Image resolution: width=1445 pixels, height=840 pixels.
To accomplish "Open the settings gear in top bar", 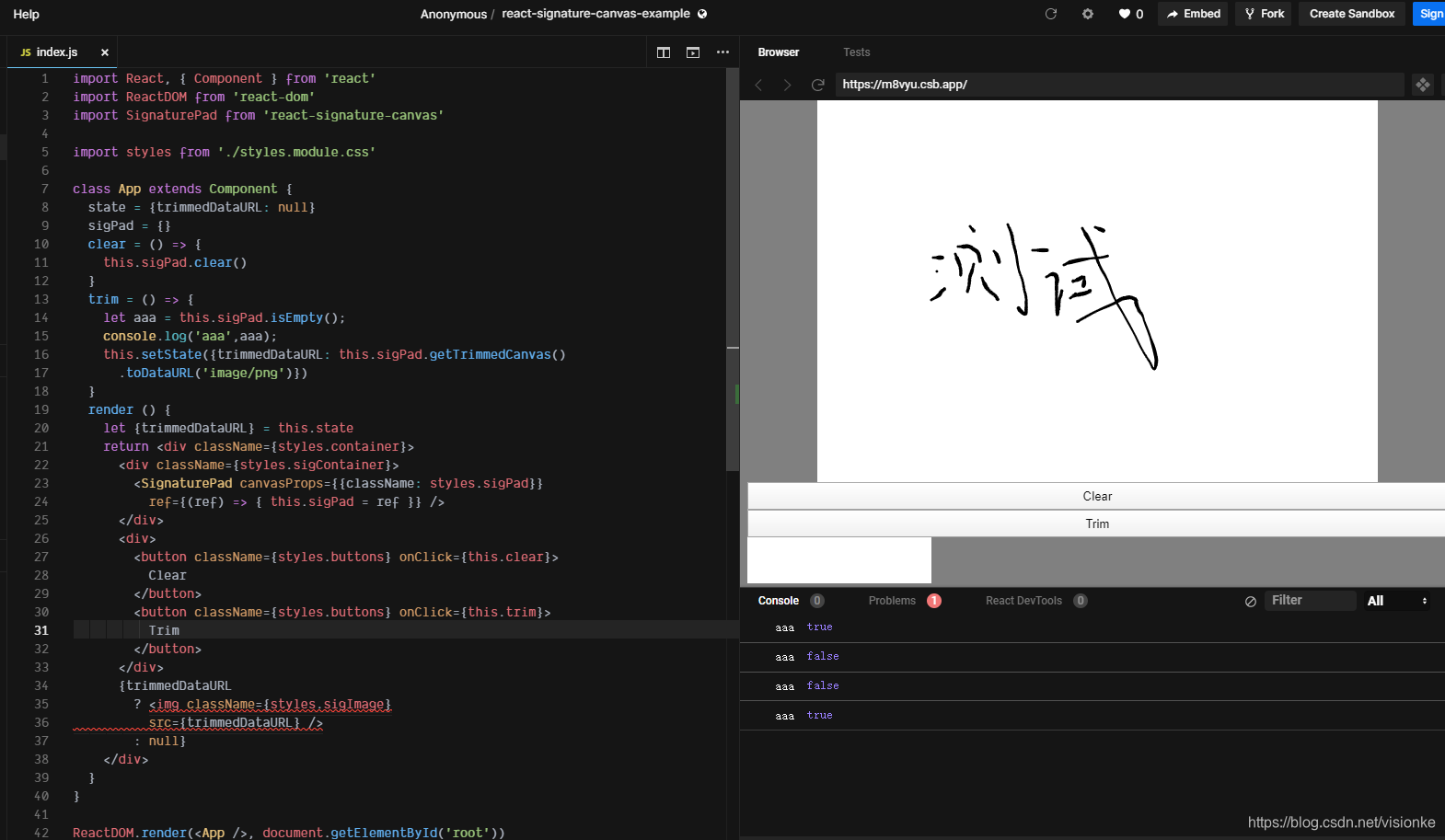I will (x=1088, y=14).
